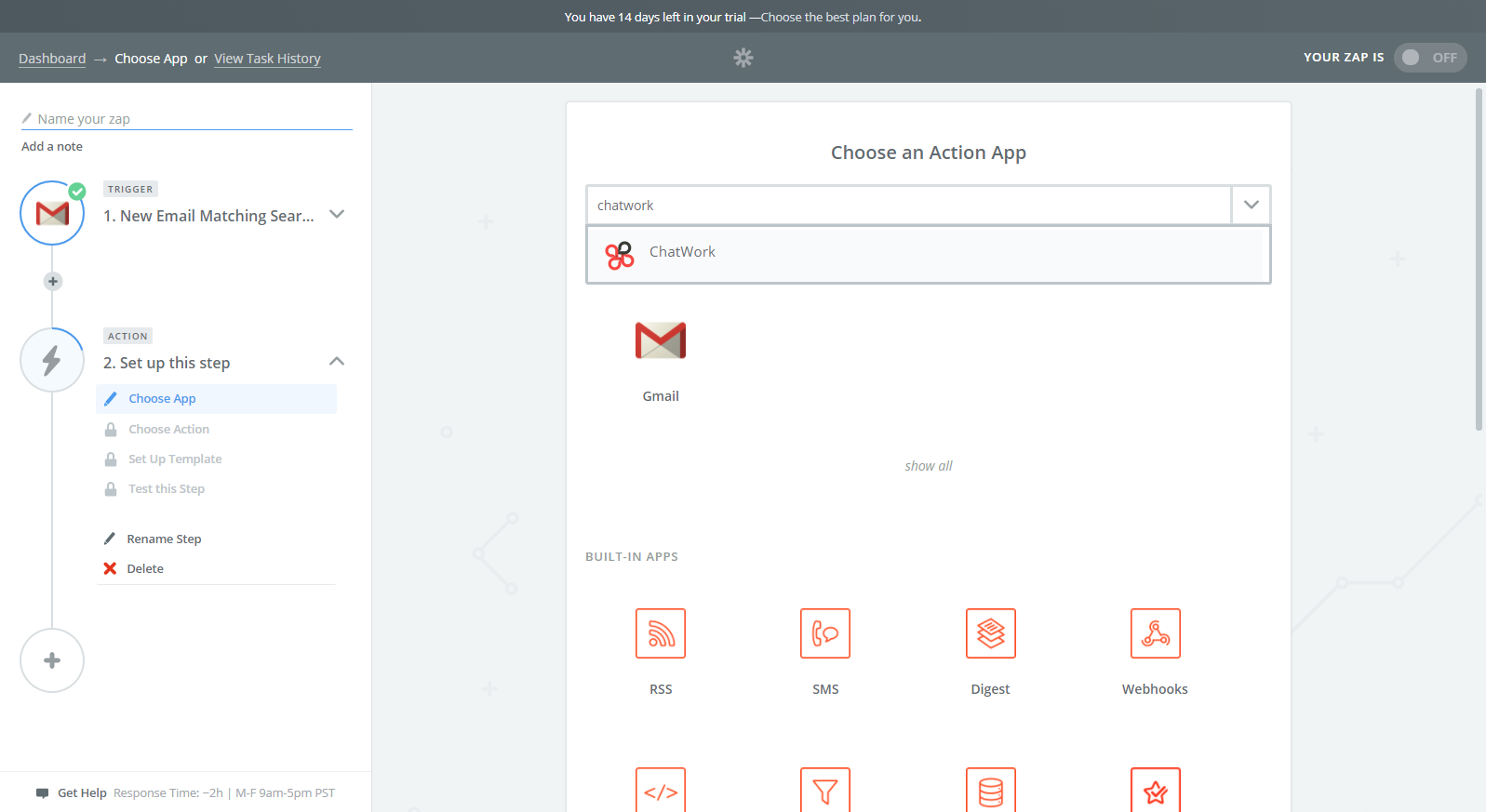Click the pencil icon beside Rename Step
The image size is (1486, 812).
coord(110,539)
